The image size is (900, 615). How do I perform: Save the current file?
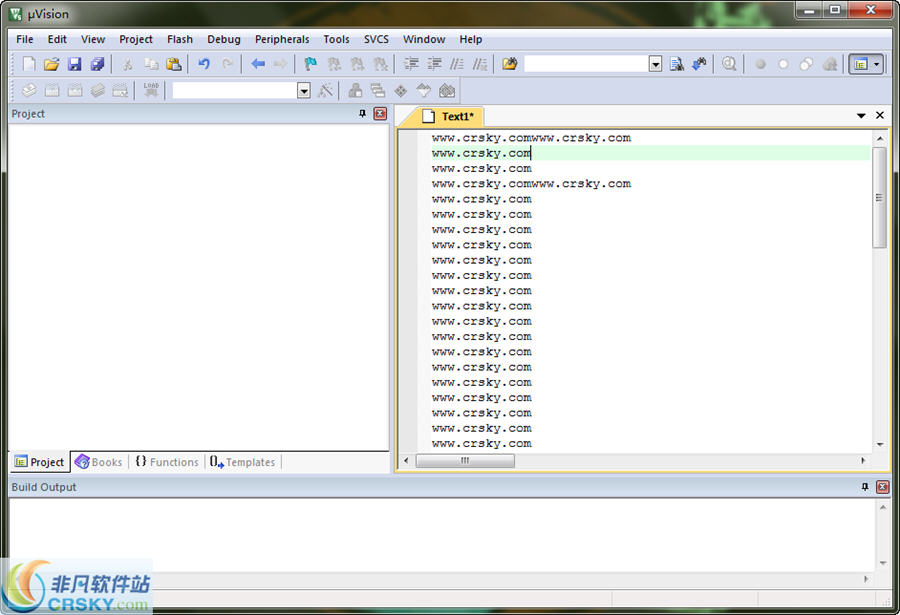[75, 64]
